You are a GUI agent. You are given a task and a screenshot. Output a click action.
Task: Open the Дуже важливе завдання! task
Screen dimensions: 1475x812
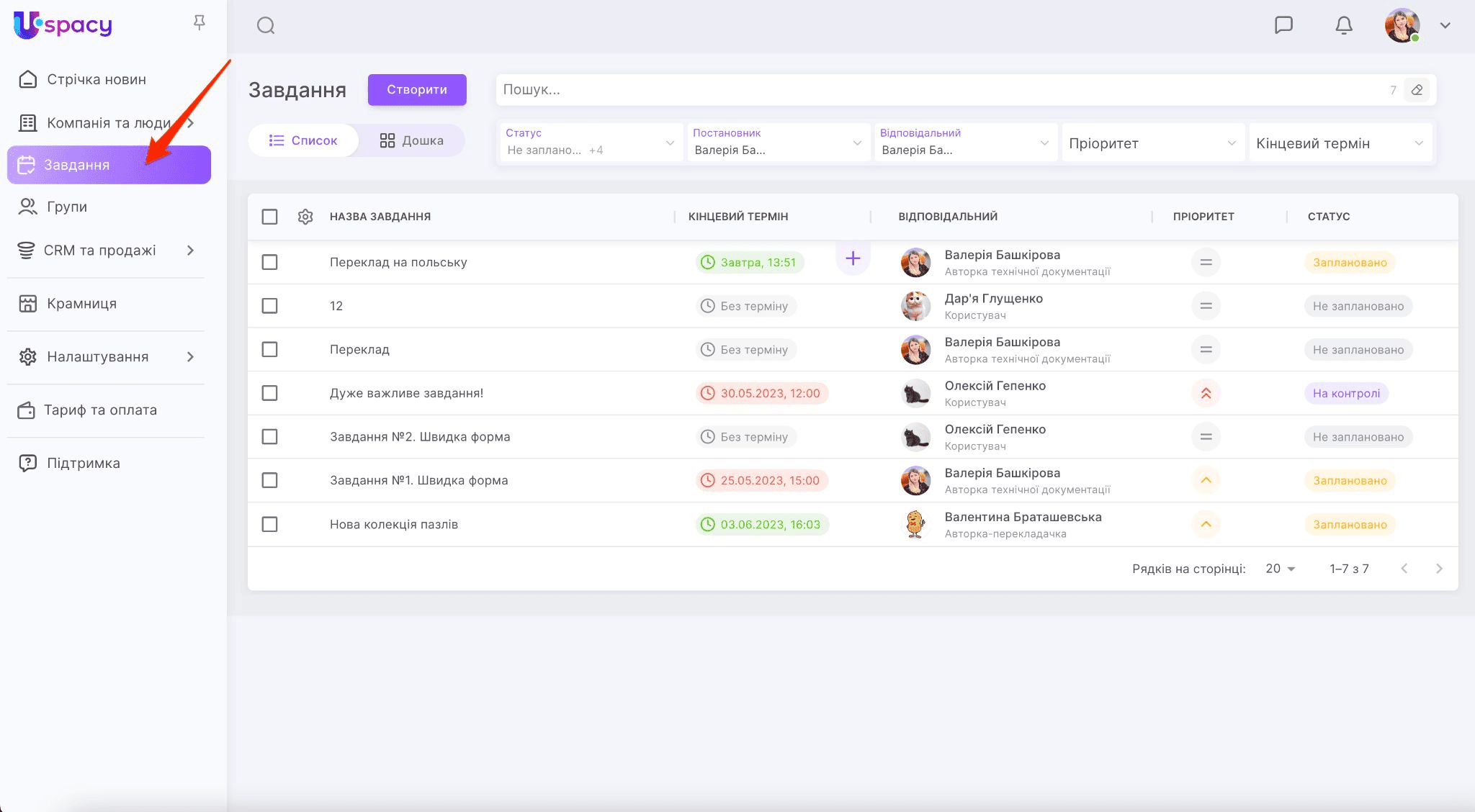pyautogui.click(x=406, y=393)
